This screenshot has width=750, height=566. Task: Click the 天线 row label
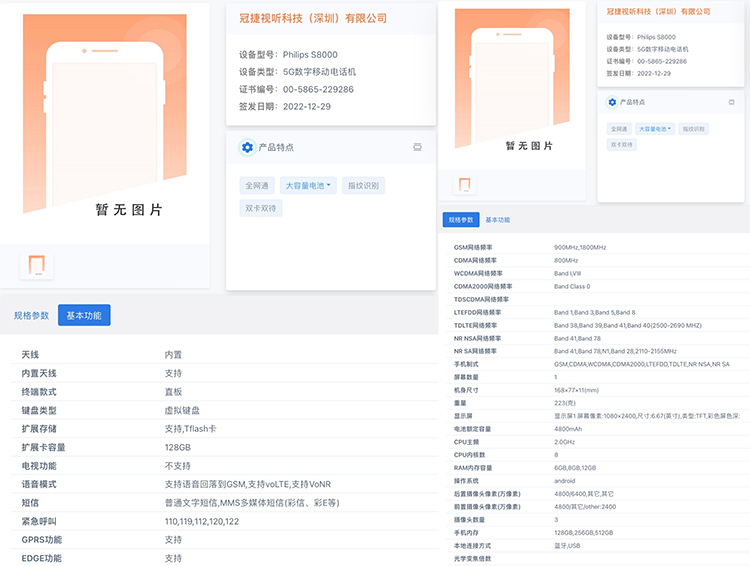tap(30, 355)
